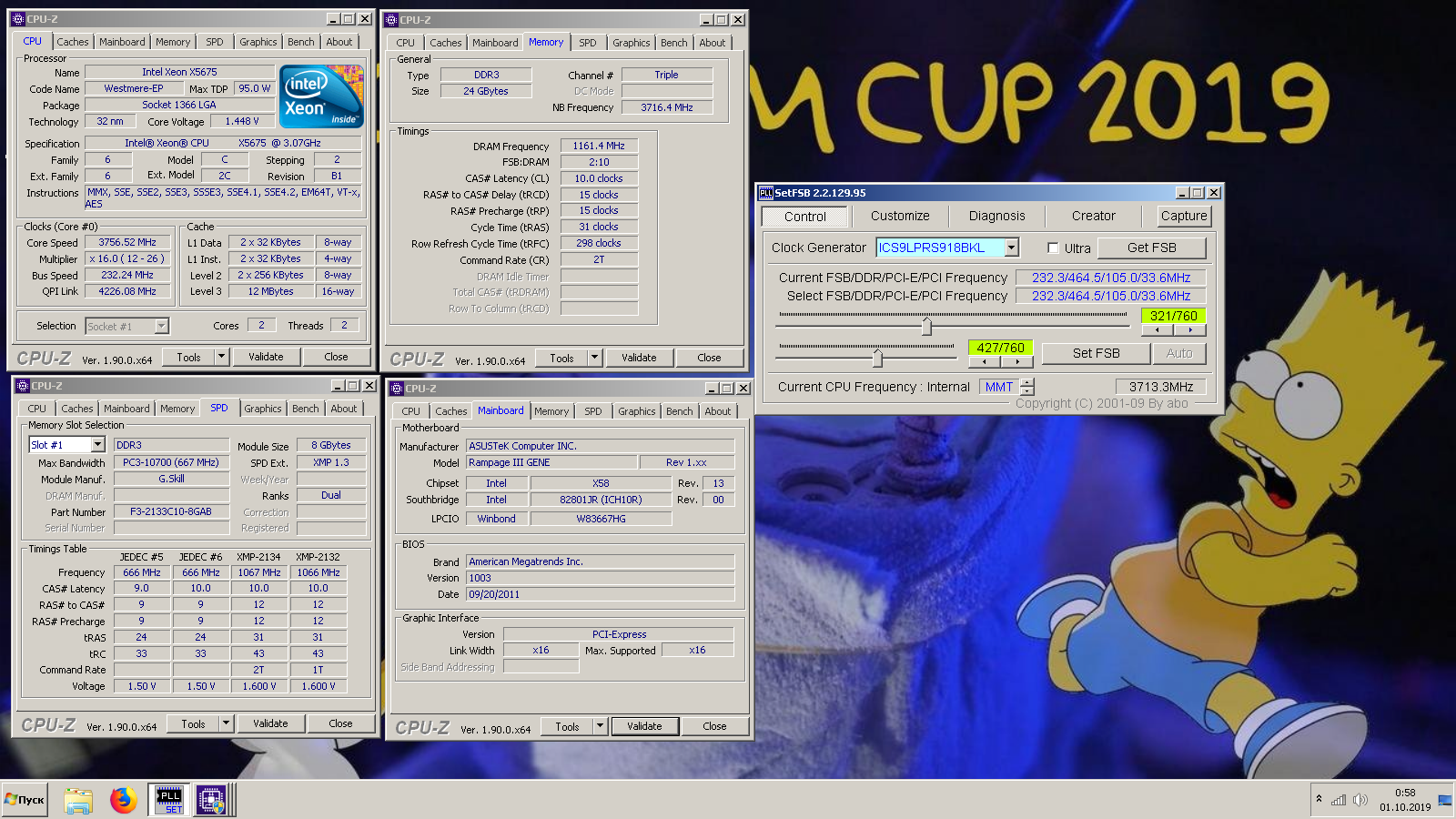Click the Rampage III GENE model field
The width and height of the screenshot is (1456, 819).
pos(551,462)
